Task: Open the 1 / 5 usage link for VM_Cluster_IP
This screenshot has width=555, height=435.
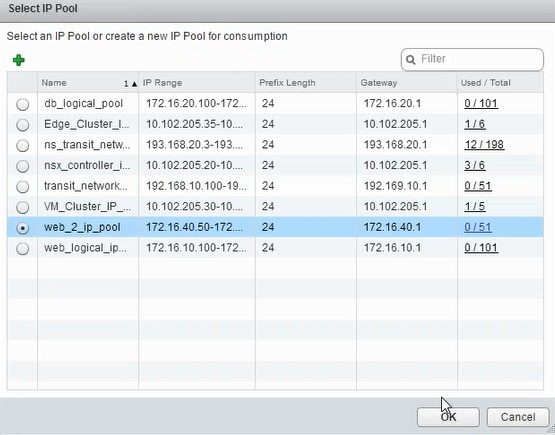Action: pos(475,206)
